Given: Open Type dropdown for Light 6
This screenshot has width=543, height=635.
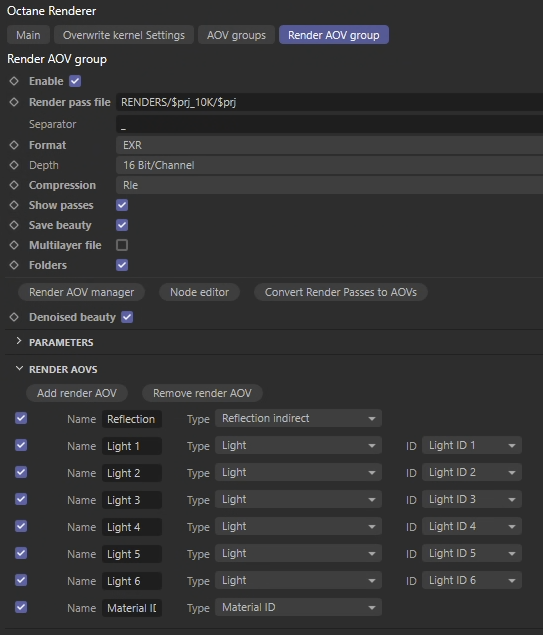Looking at the screenshot, I should [298, 580].
